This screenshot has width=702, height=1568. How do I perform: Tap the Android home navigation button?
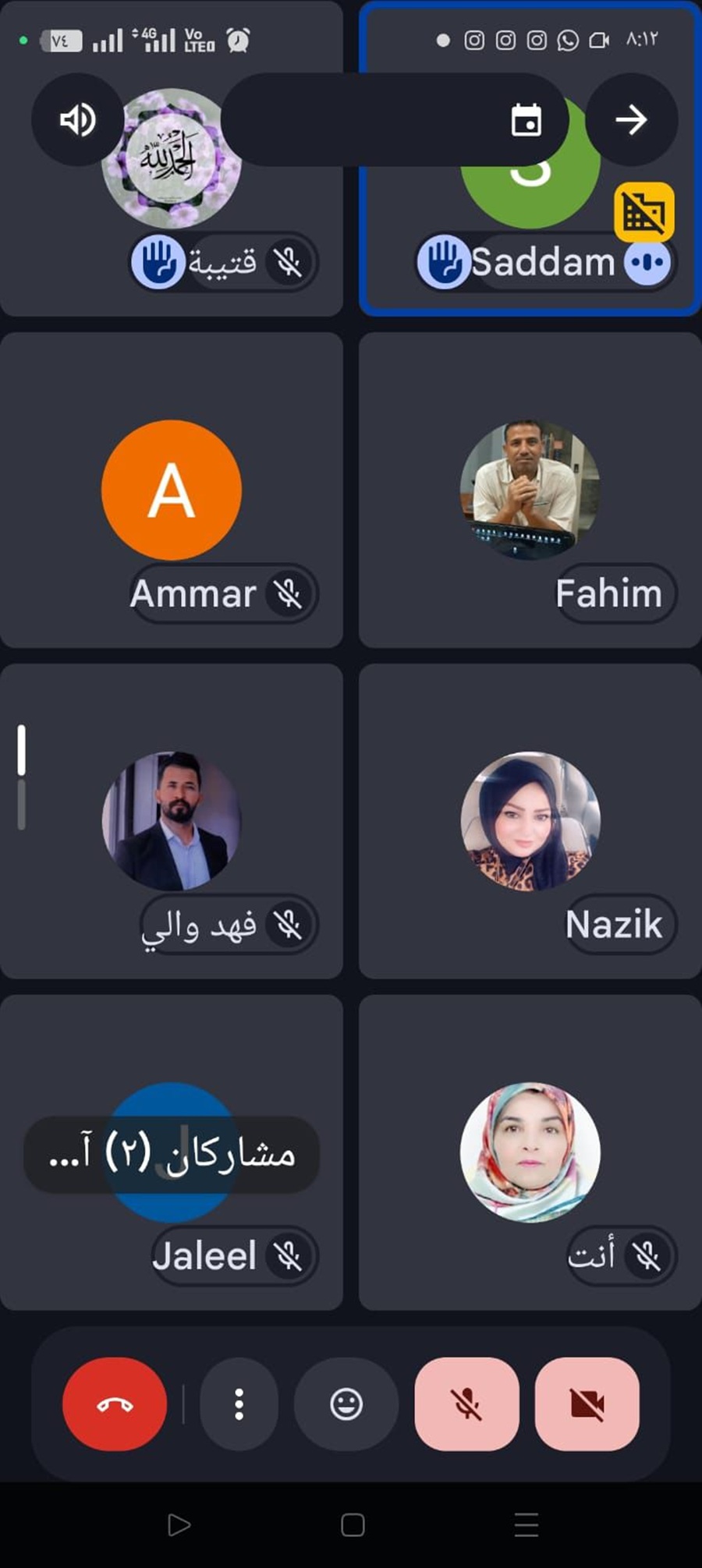353,1525
